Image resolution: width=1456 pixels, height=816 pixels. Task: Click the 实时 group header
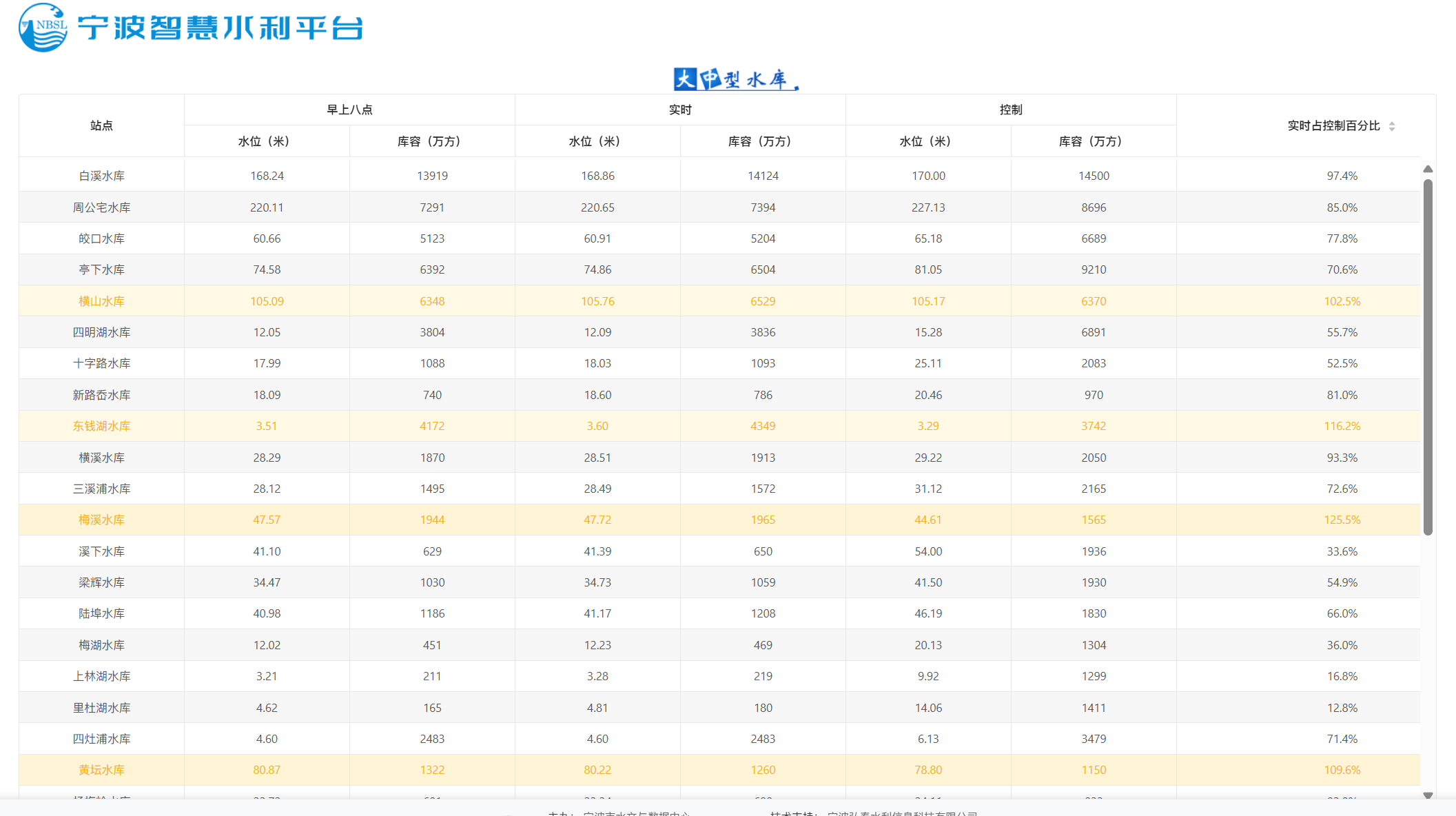pyautogui.click(x=680, y=110)
